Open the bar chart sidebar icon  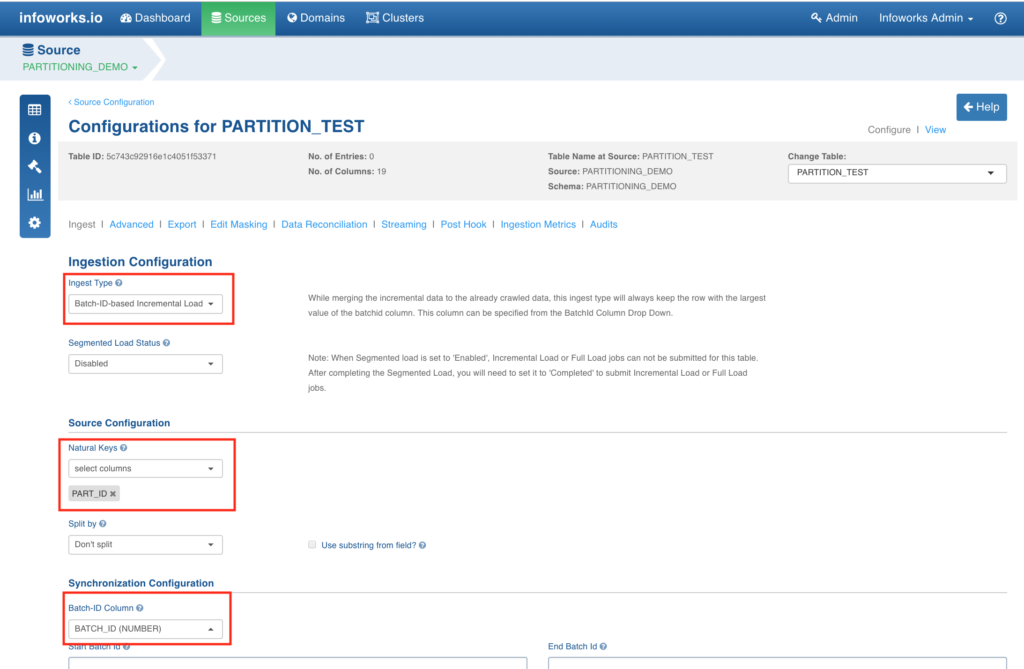[x=35, y=194]
